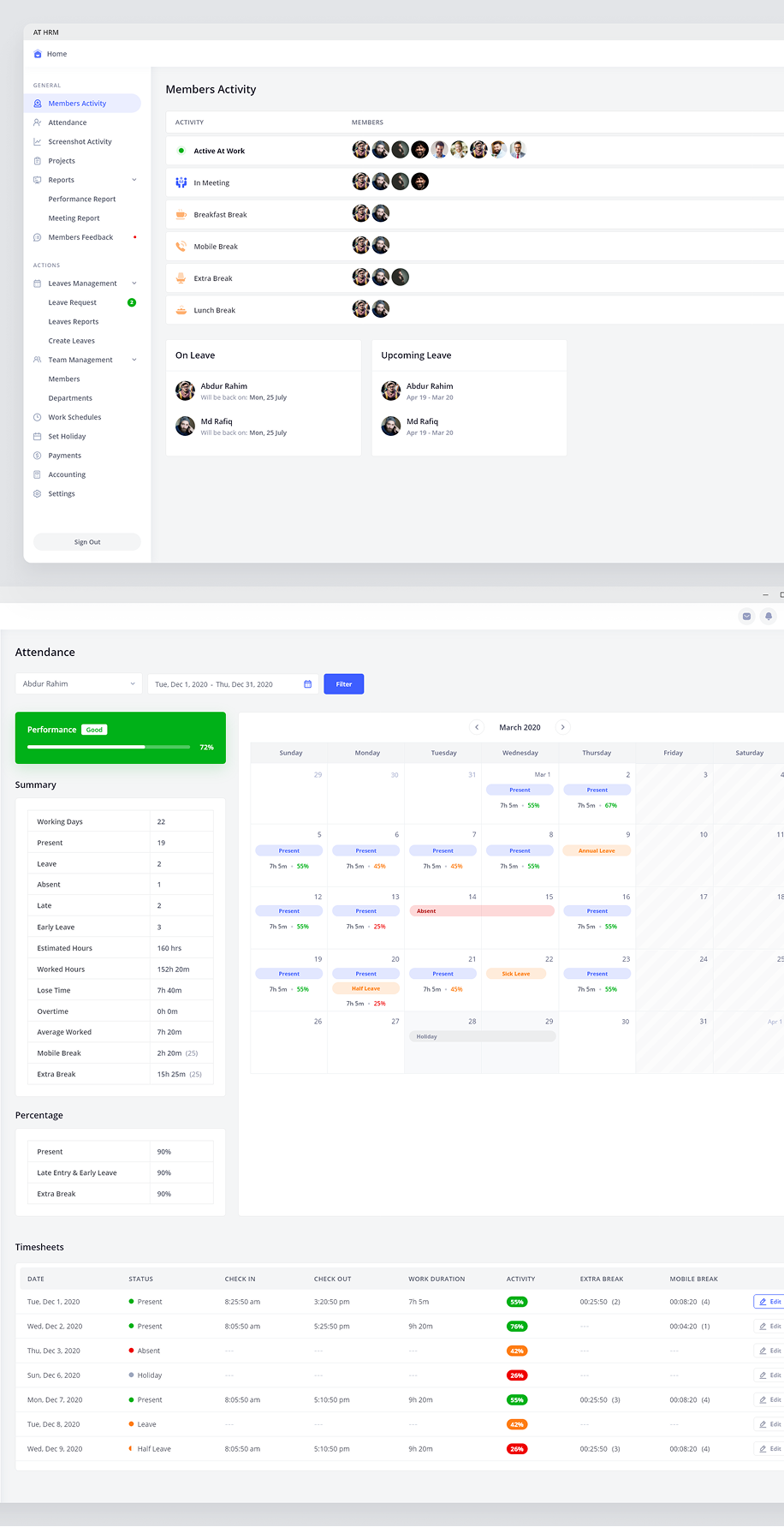
Task: Open Attendance in the sidebar
Action: pyautogui.click(x=68, y=122)
